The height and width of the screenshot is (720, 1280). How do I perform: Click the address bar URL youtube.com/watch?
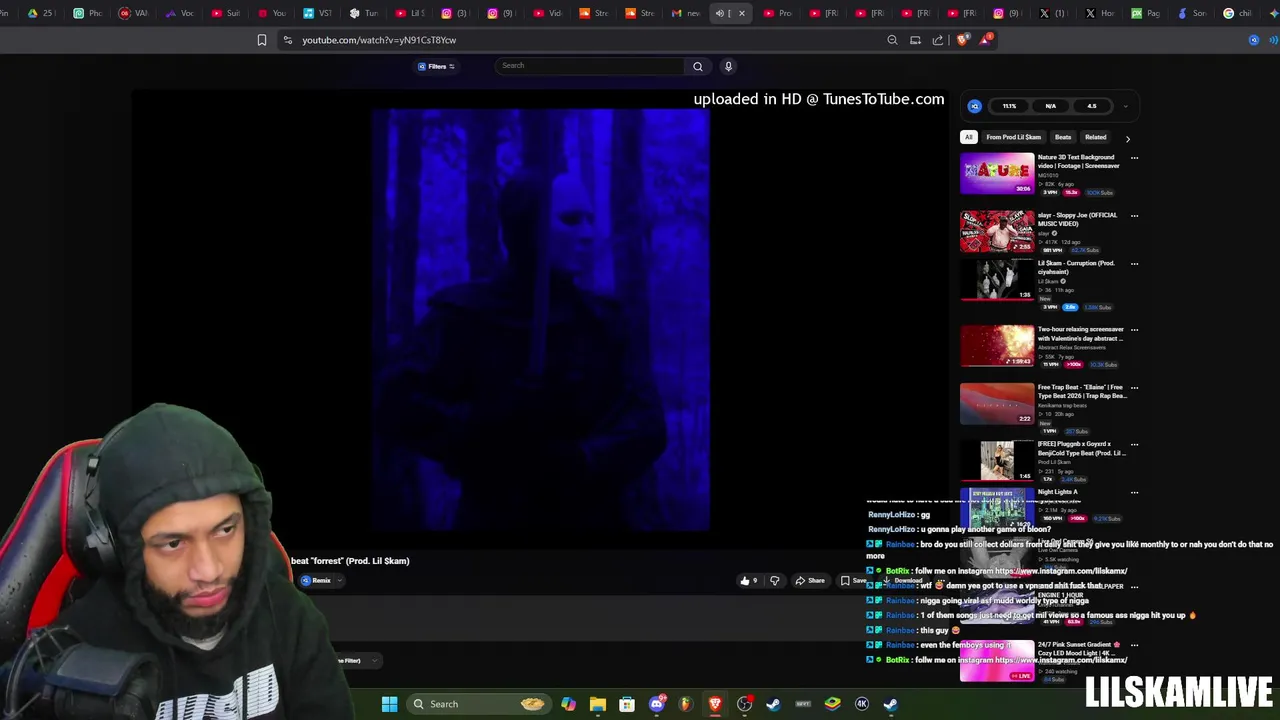tap(379, 40)
